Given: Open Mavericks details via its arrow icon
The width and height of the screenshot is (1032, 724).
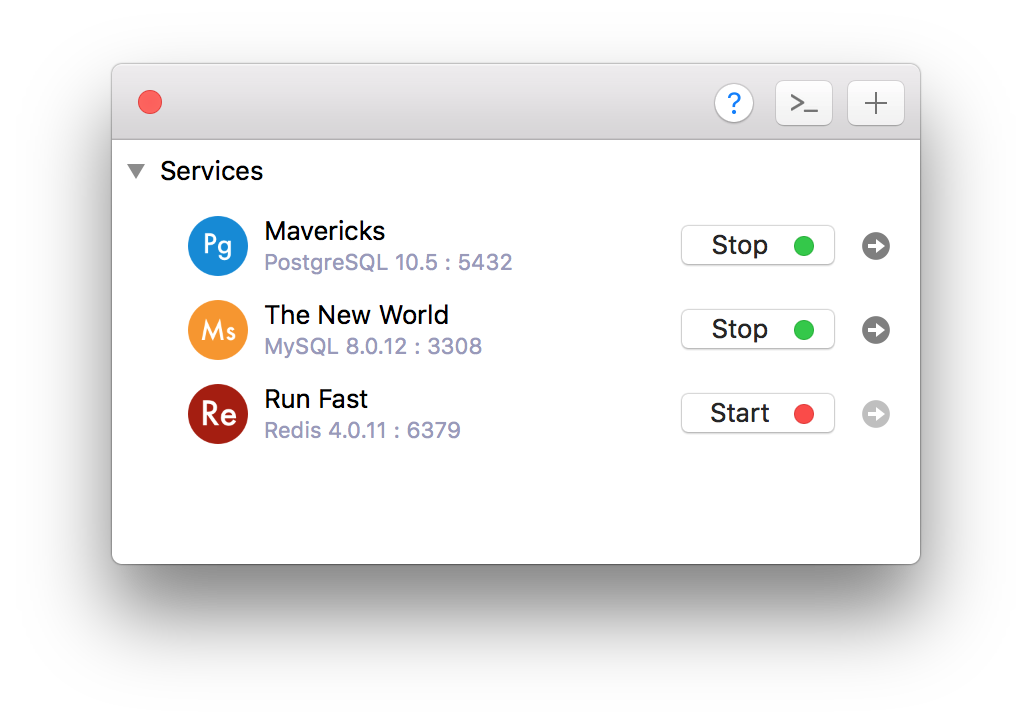Looking at the screenshot, I should pos(875,245).
